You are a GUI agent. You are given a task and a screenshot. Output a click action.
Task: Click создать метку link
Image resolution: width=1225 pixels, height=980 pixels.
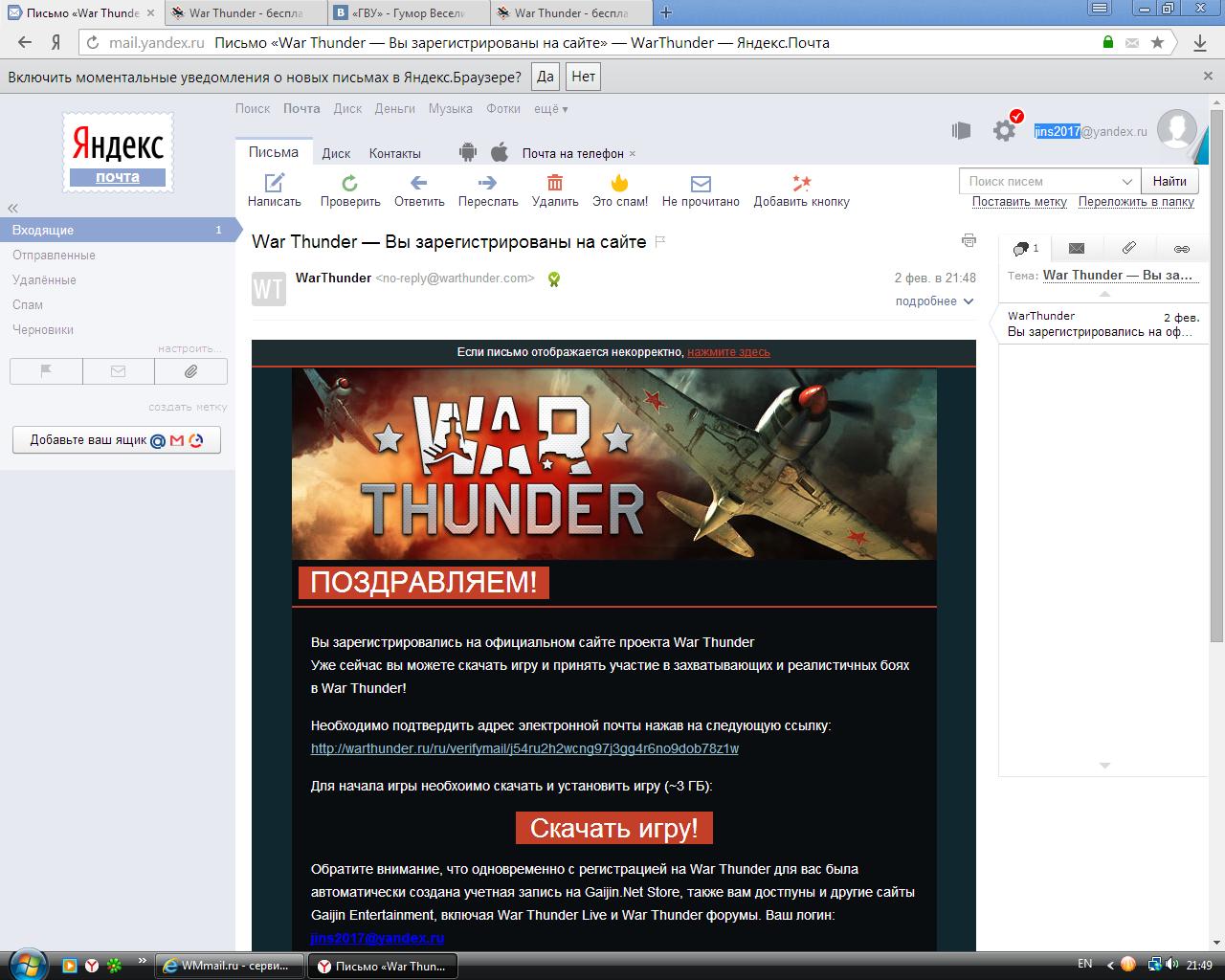tap(188, 407)
